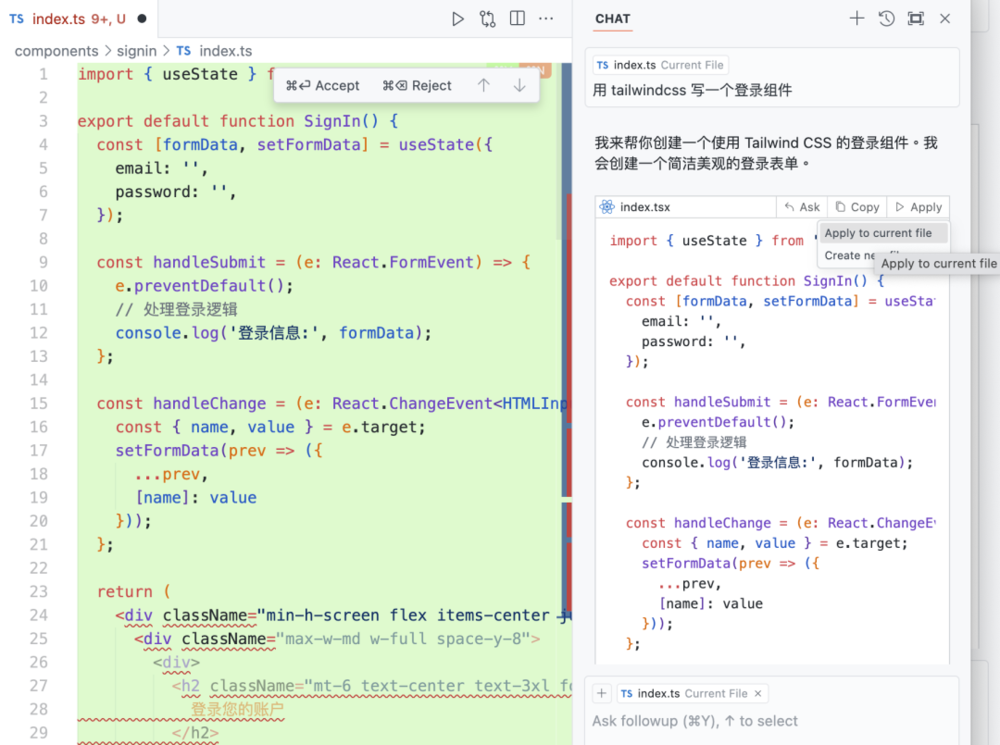Click Ask on the index.tsx code block

click(802, 207)
